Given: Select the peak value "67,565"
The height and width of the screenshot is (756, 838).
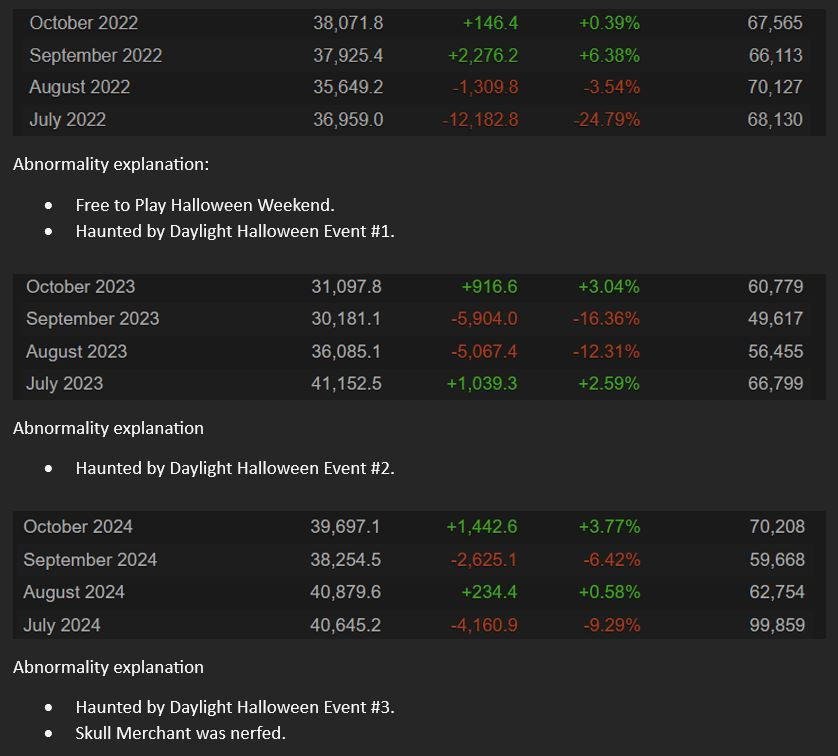Looking at the screenshot, I should pyautogui.click(x=775, y=23).
